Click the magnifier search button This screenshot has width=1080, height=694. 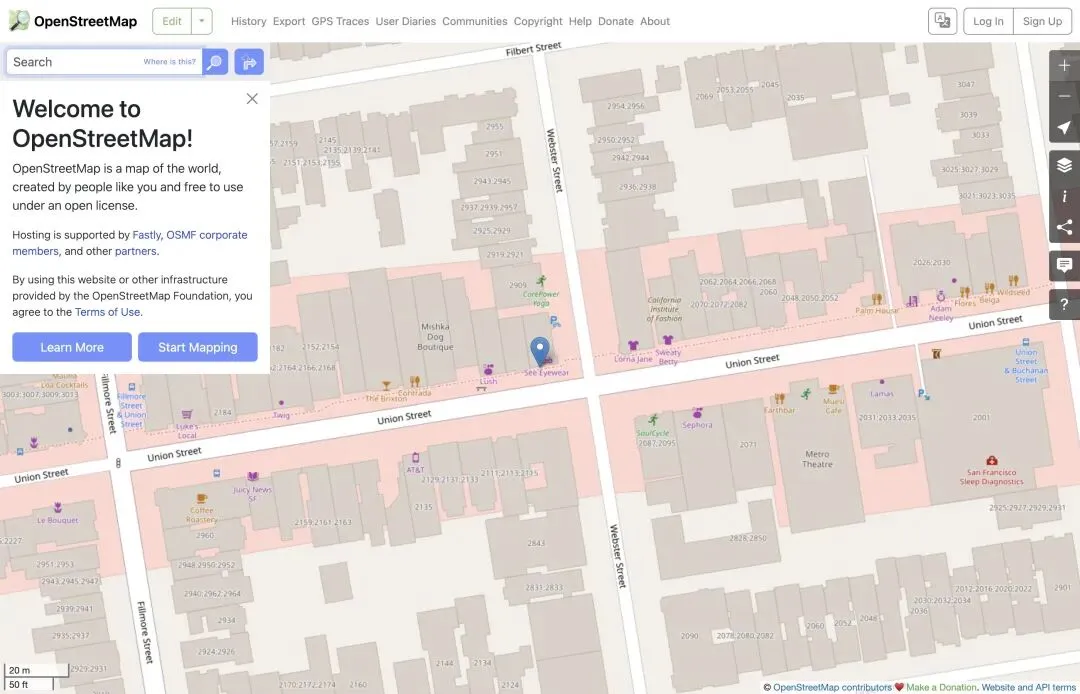[215, 62]
